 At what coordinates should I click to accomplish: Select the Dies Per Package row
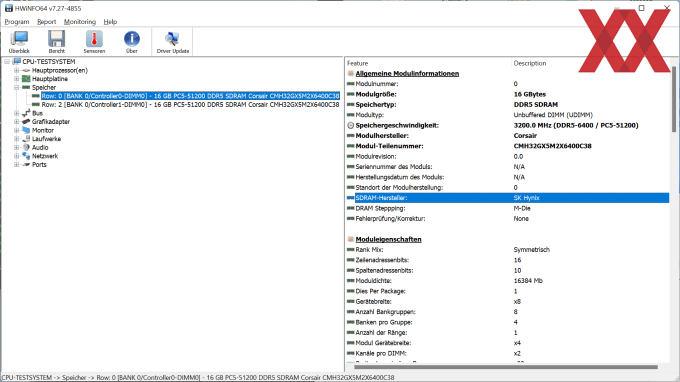(508, 291)
